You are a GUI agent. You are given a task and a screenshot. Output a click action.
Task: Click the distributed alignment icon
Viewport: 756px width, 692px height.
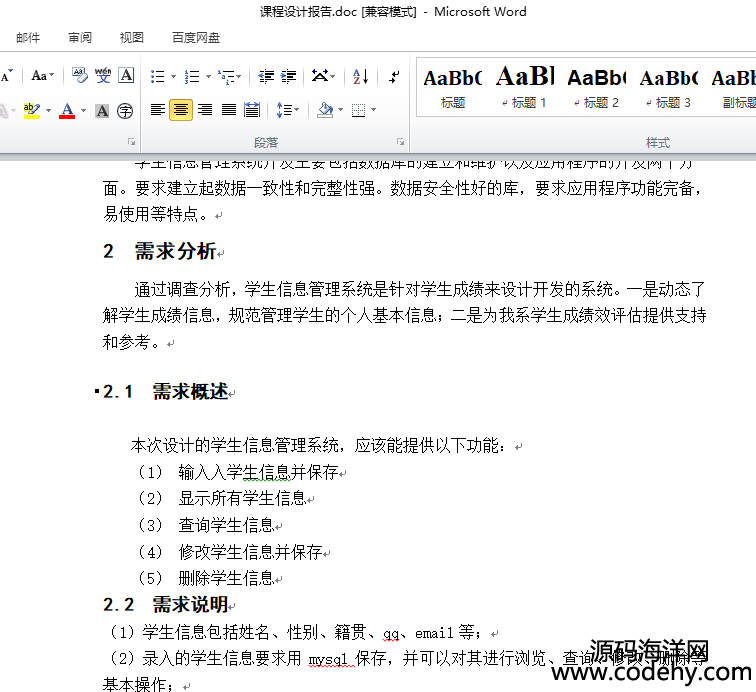(252, 110)
